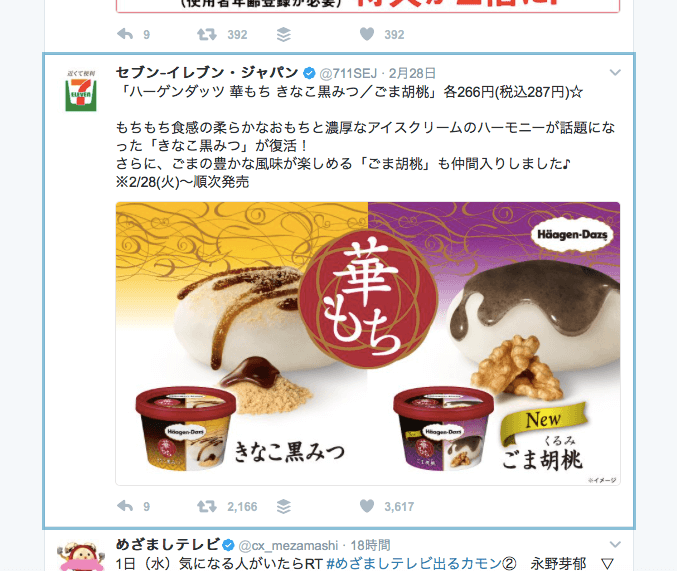Click Buffer stack icon on the top tweet

[284, 35]
